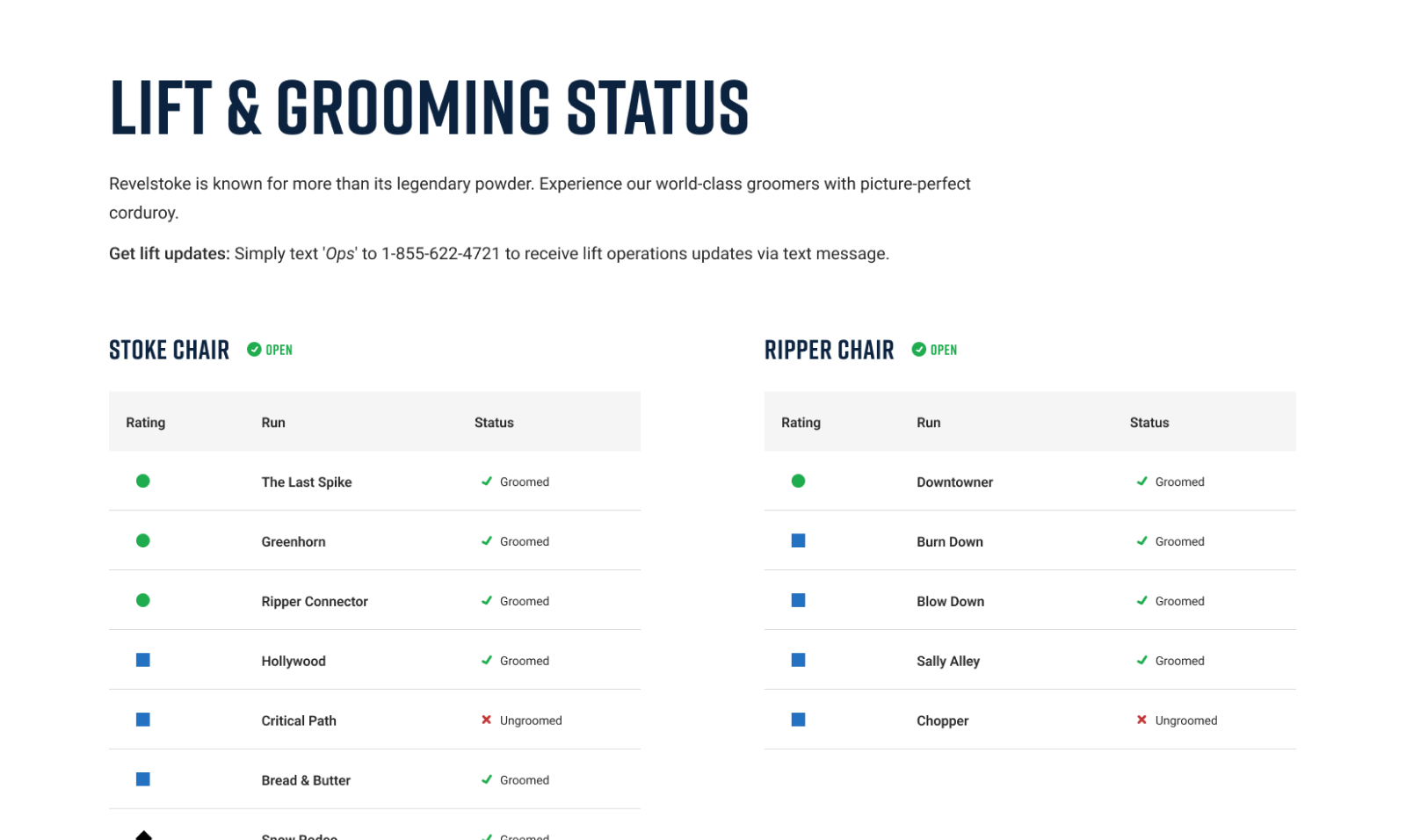Click 'Critical Path' run name
The width and height of the screenshot is (1406, 840).
[x=299, y=721]
